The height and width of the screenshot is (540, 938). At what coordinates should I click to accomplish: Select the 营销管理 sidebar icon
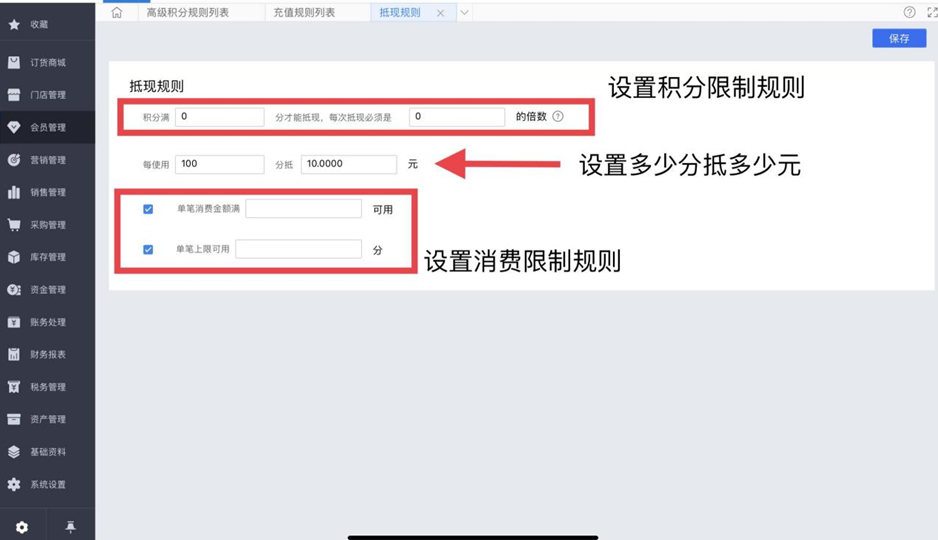tap(14, 160)
